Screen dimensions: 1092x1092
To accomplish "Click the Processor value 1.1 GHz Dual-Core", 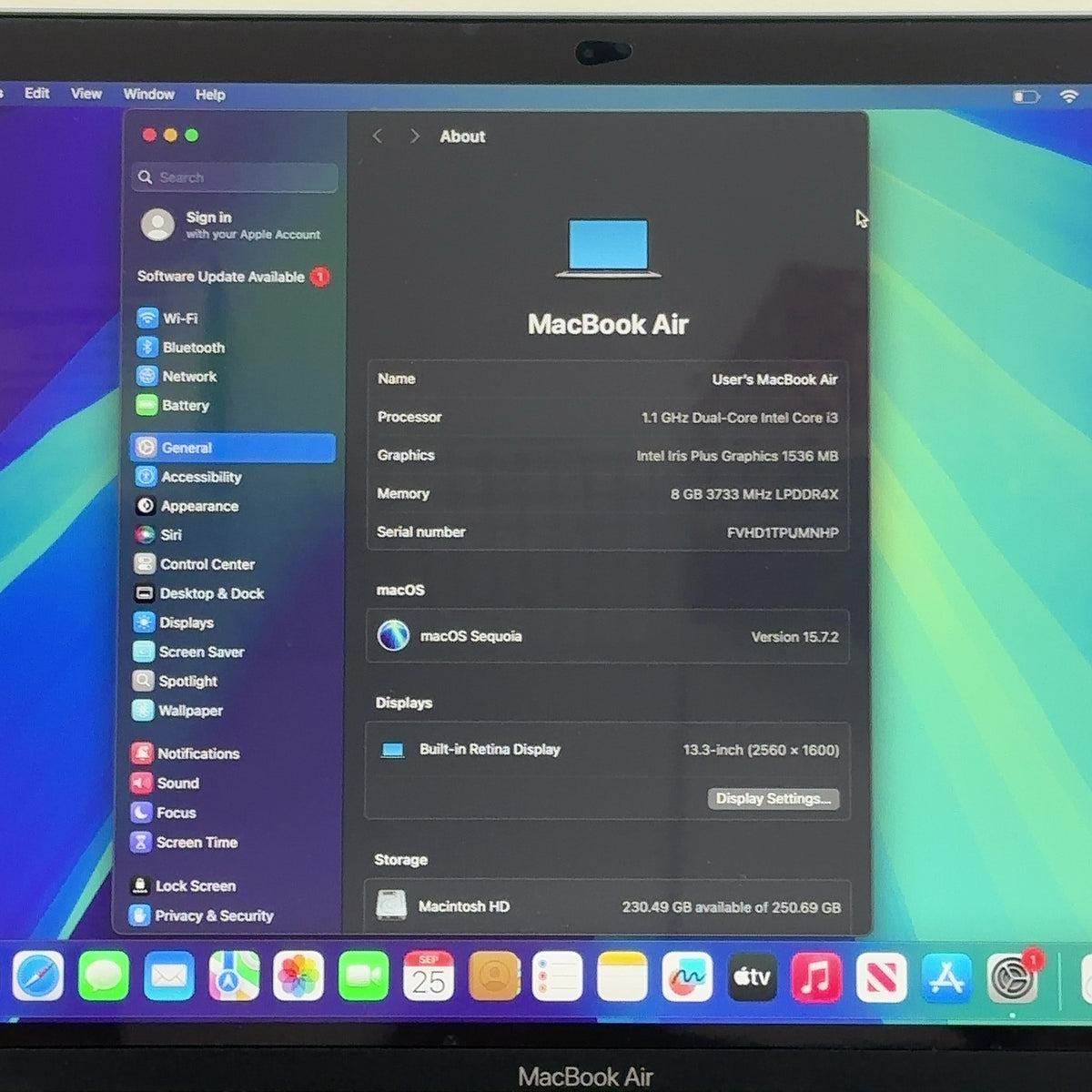I will 740,418.
